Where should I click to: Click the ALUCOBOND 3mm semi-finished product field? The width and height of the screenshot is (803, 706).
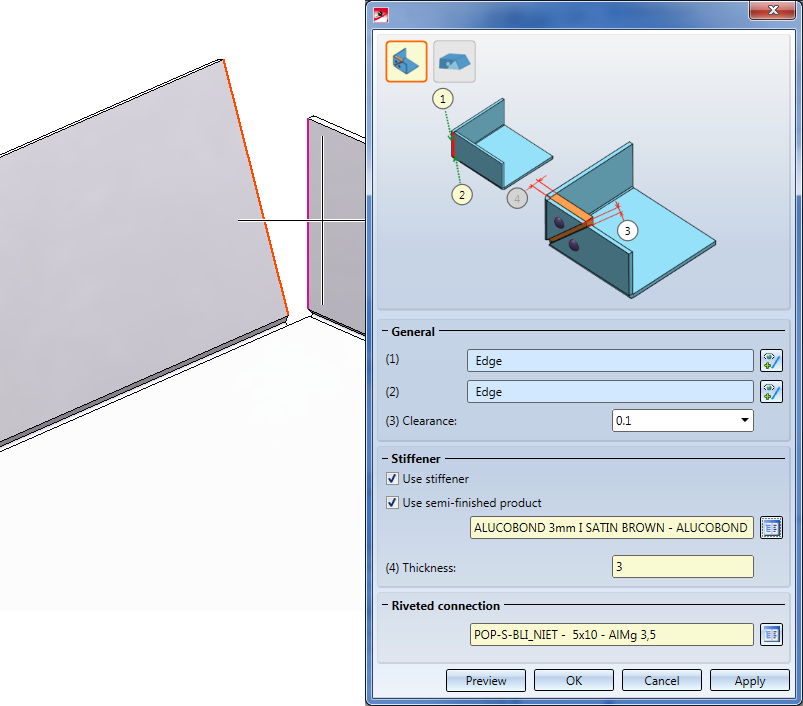pos(611,528)
